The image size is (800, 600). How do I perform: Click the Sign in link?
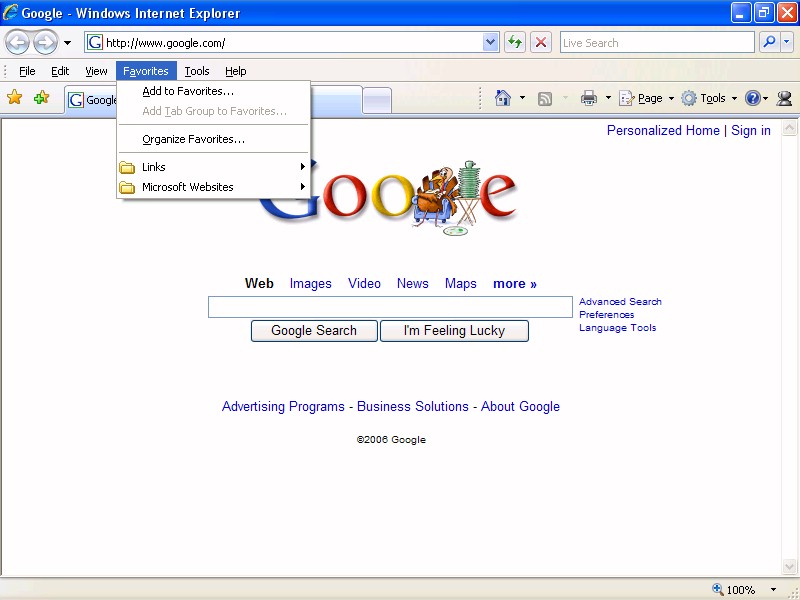751,131
